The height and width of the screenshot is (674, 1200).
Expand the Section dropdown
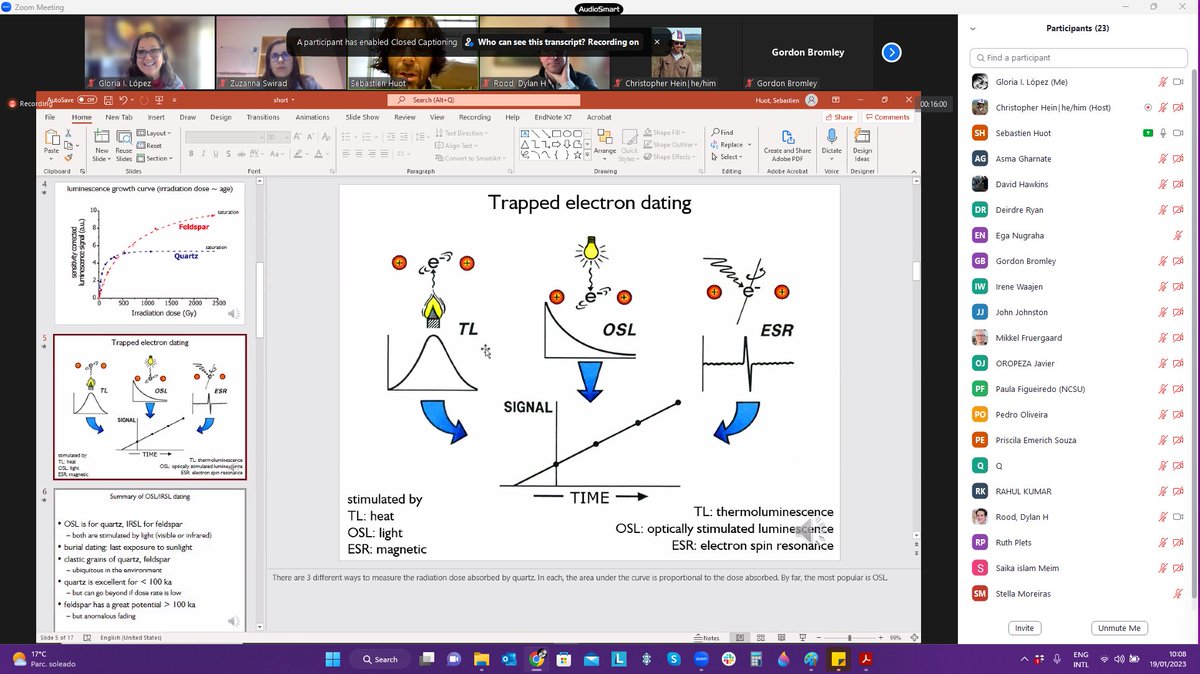pos(154,158)
